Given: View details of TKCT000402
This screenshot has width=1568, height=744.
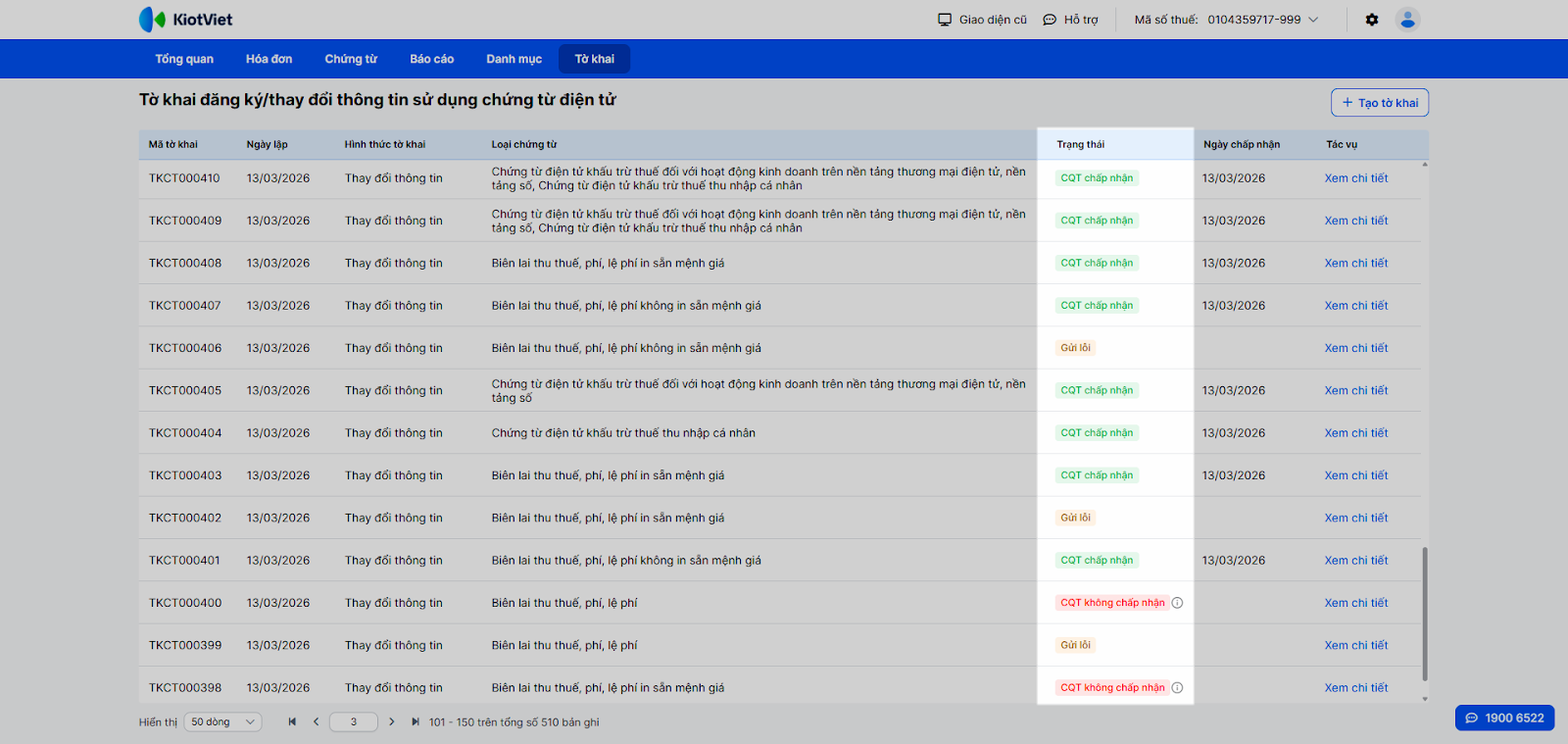Looking at the screenshot, I should tap(1356, 518).
